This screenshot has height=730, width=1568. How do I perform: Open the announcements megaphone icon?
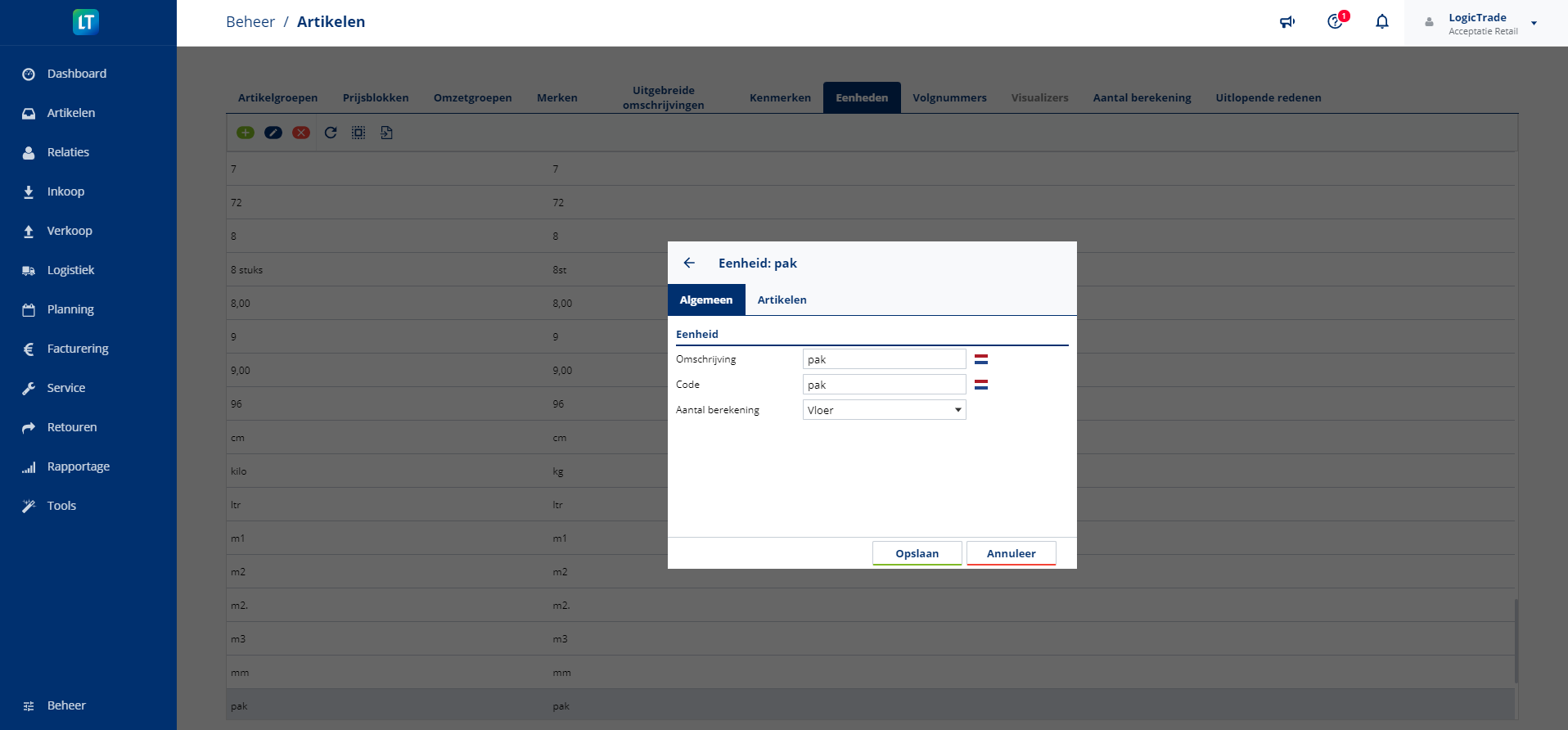(1287, 22)
